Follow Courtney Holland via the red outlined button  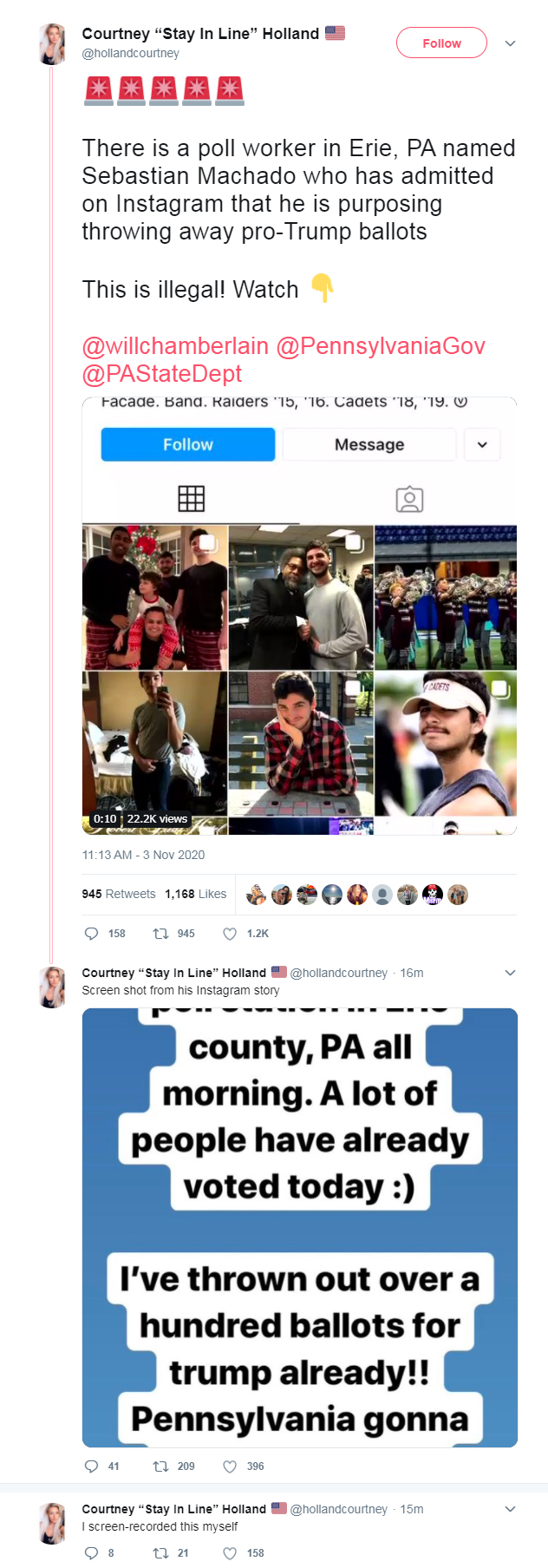(x=441, y=43)
